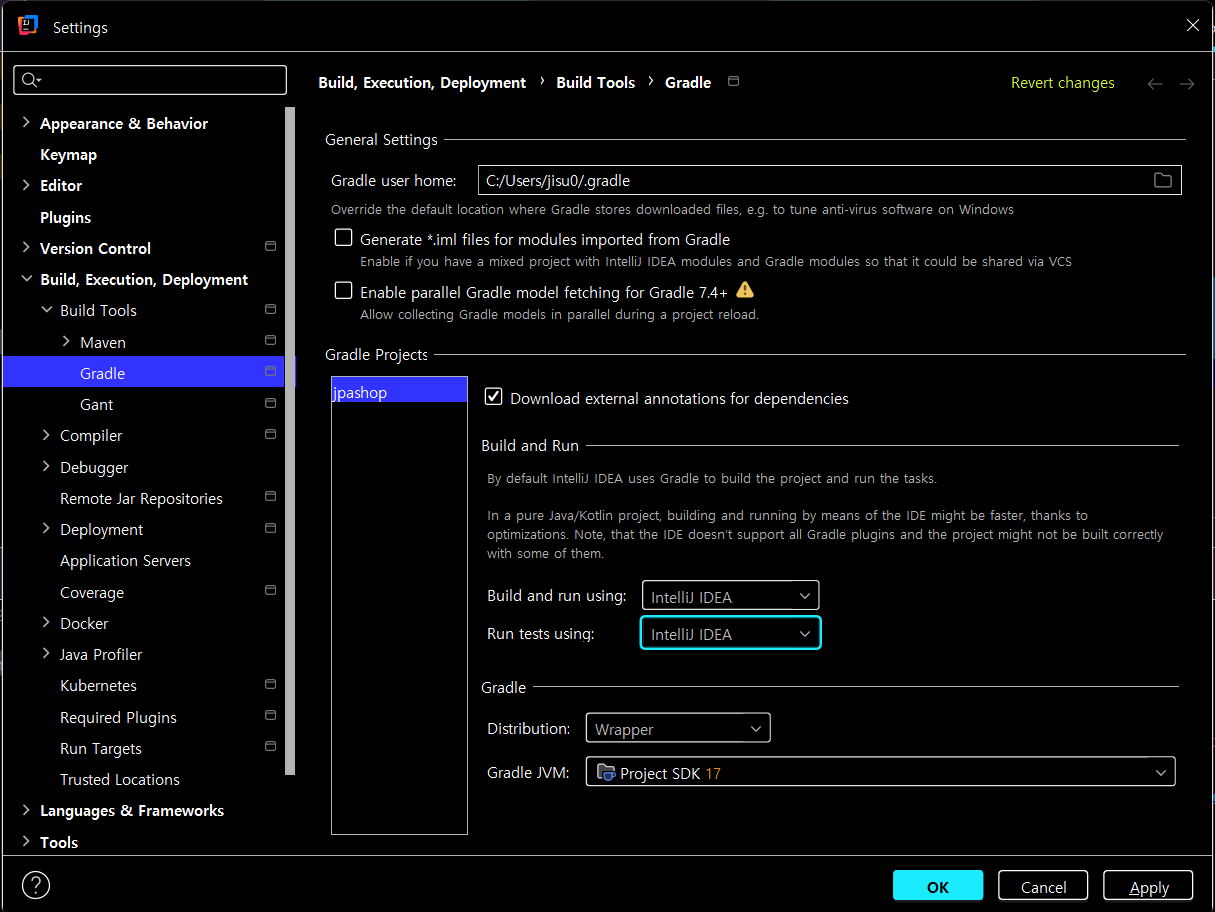
Task: Select jpashop in Gradle Projects list
Action: tap(399, 392)
